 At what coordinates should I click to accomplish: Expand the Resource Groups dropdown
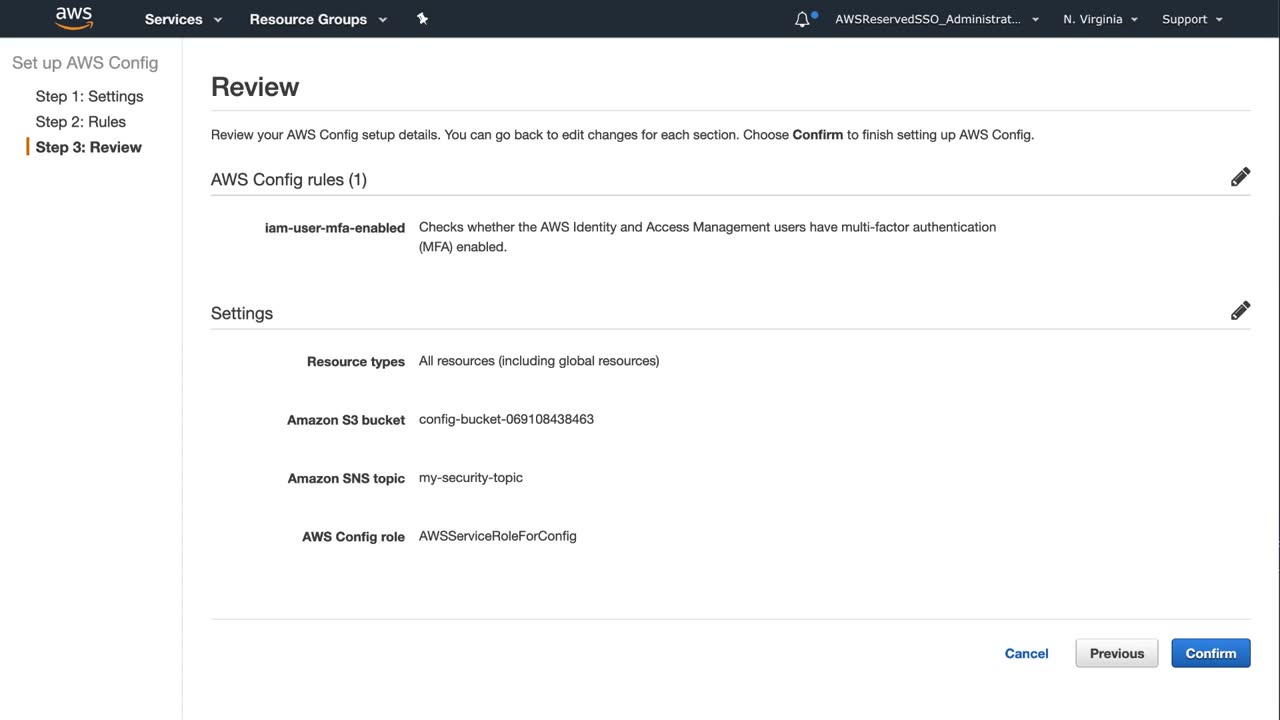[x=318, y=19]
